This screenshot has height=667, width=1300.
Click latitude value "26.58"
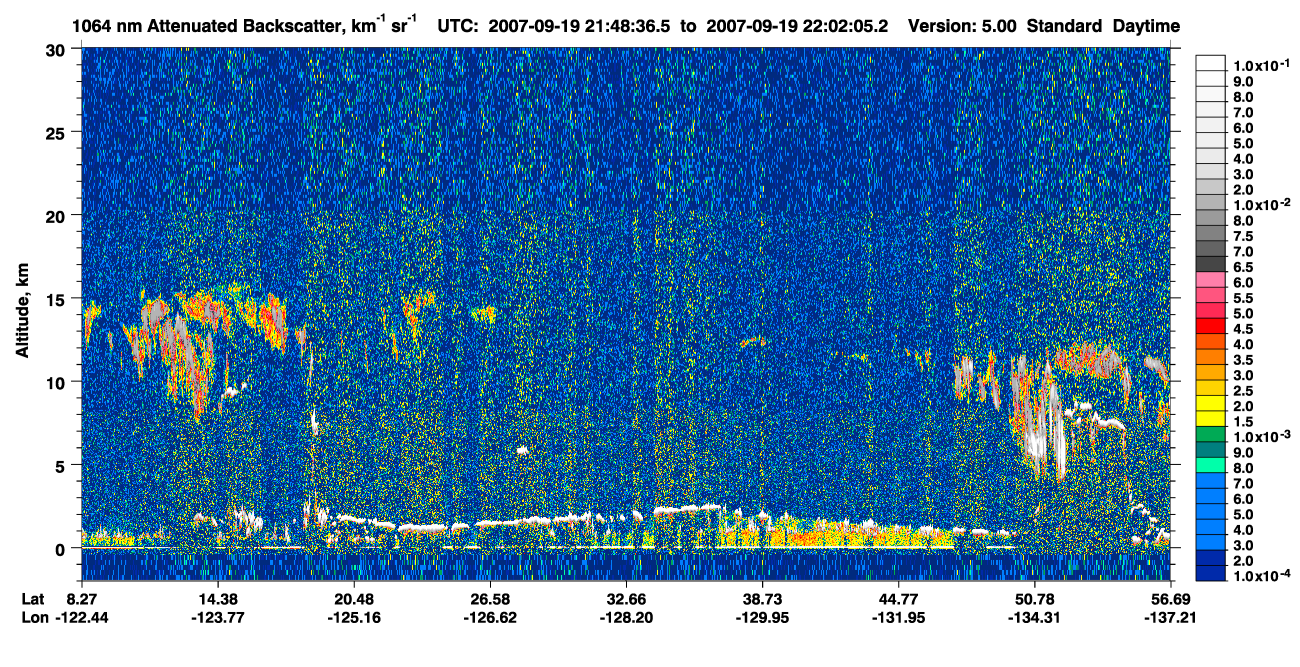(489, 598)
